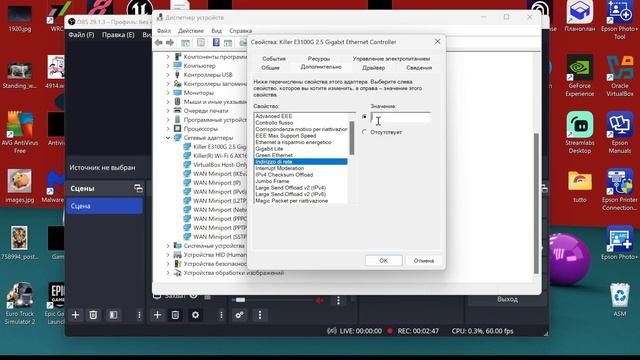Open Epson Manuals desktop icon

pyautogui.click(x=619, y=133)
